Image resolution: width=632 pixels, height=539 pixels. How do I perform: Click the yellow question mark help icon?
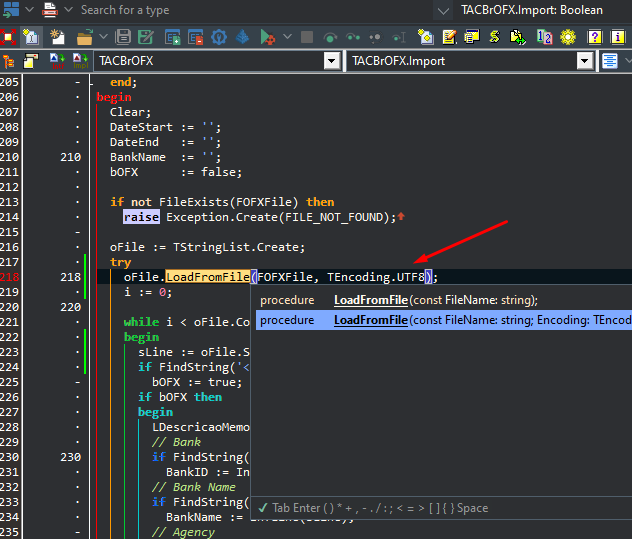click(595, 37)
